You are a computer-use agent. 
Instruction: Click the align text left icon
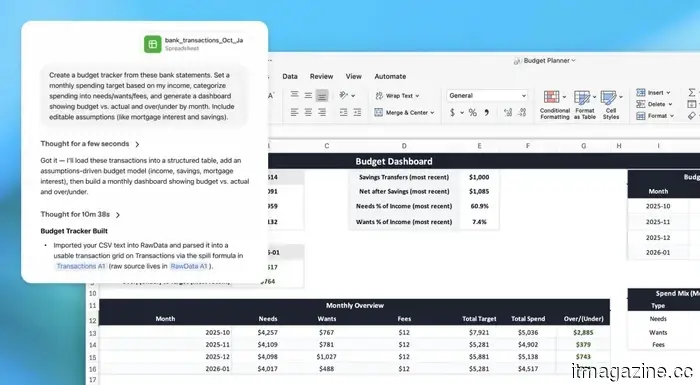[294, 112]
